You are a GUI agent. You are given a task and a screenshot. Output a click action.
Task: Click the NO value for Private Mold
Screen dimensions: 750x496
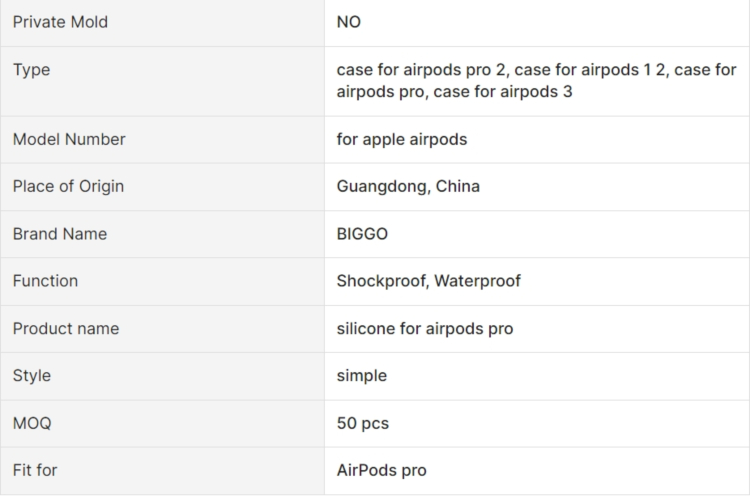[x=349, y=22]
